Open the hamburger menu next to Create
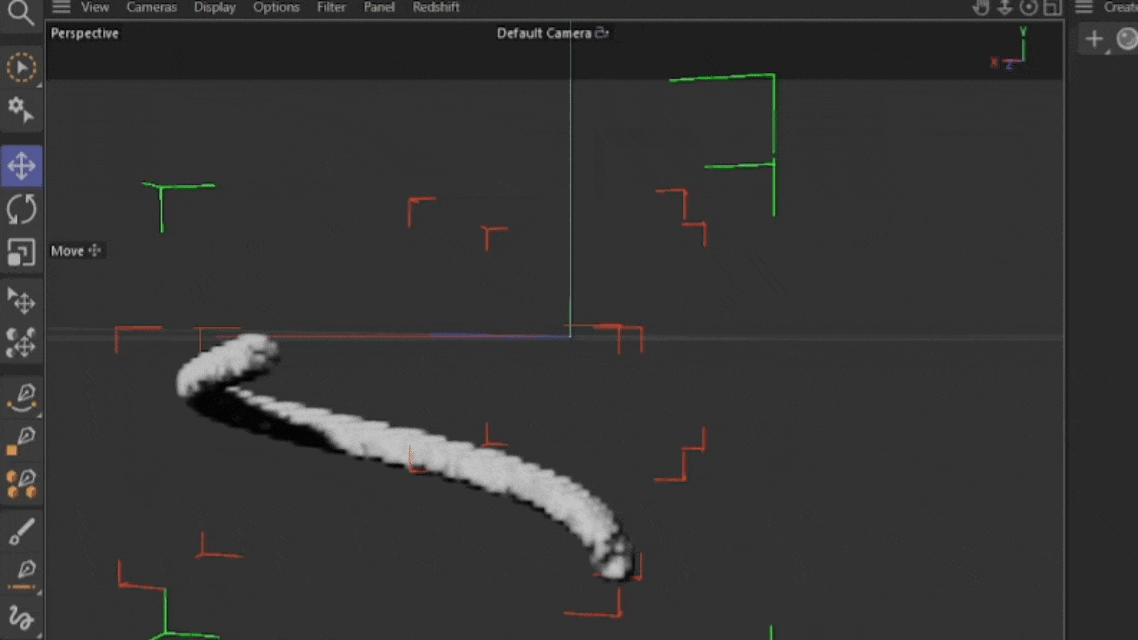Viewport: 1138px width, 640px height. point(1084,7)
